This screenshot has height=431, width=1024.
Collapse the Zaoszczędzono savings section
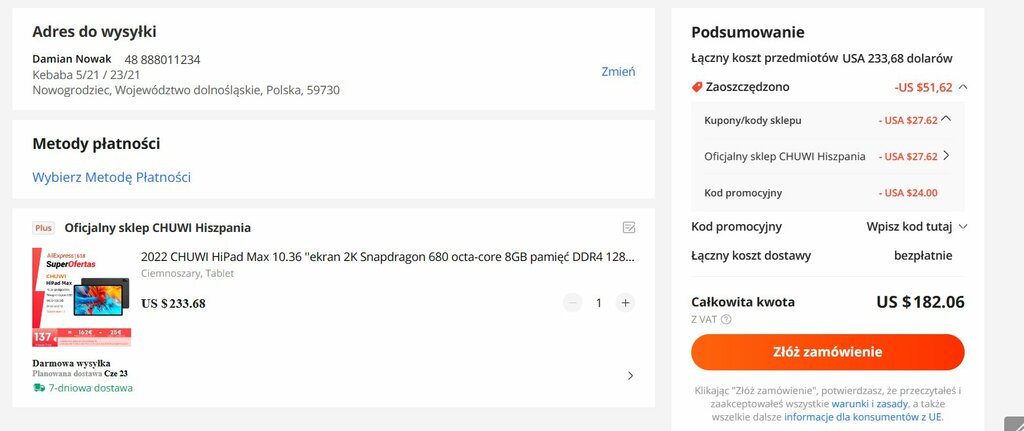(x=964, y=87)
